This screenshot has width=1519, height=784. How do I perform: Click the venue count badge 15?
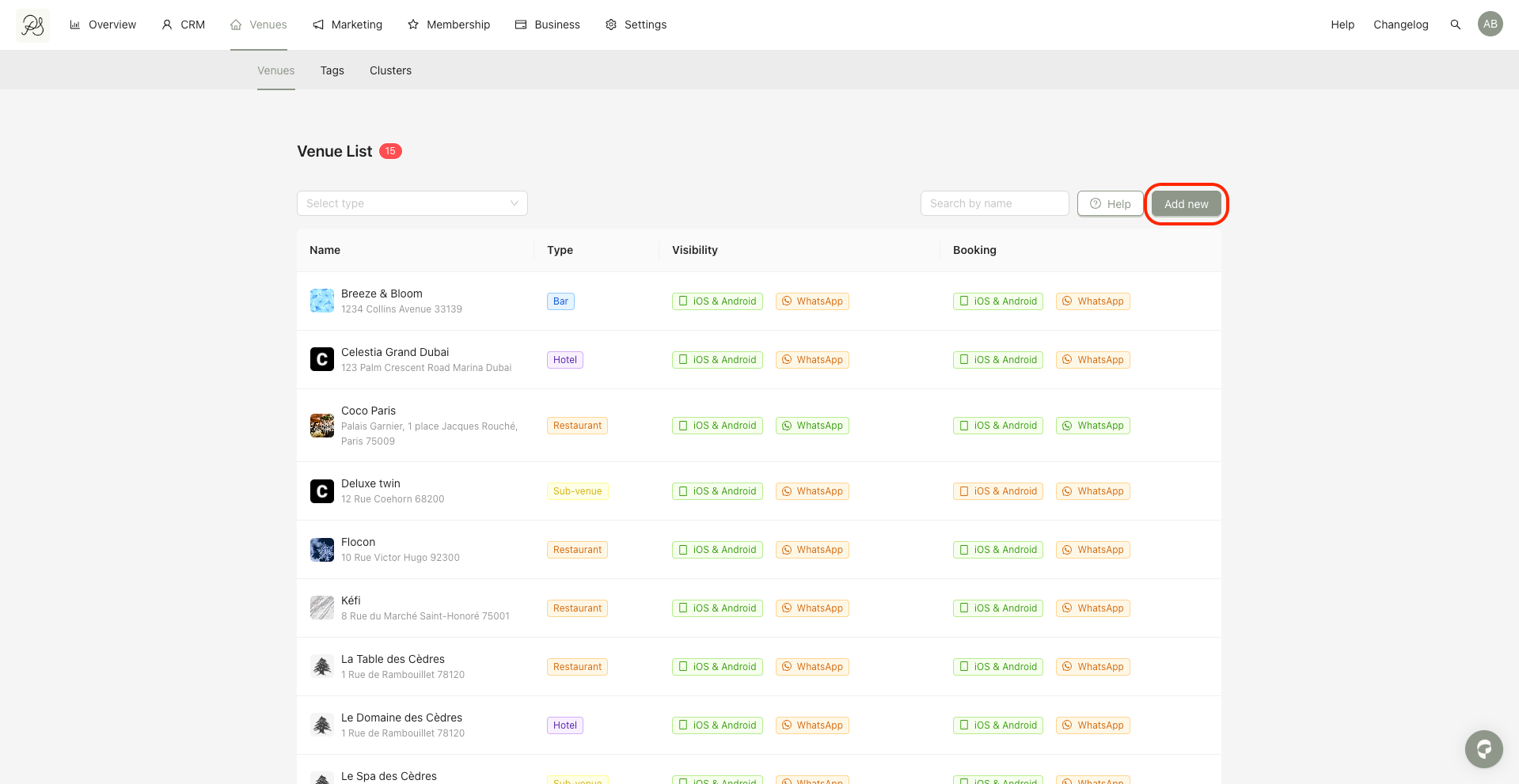pyautogui.click(x=390, y=151)
